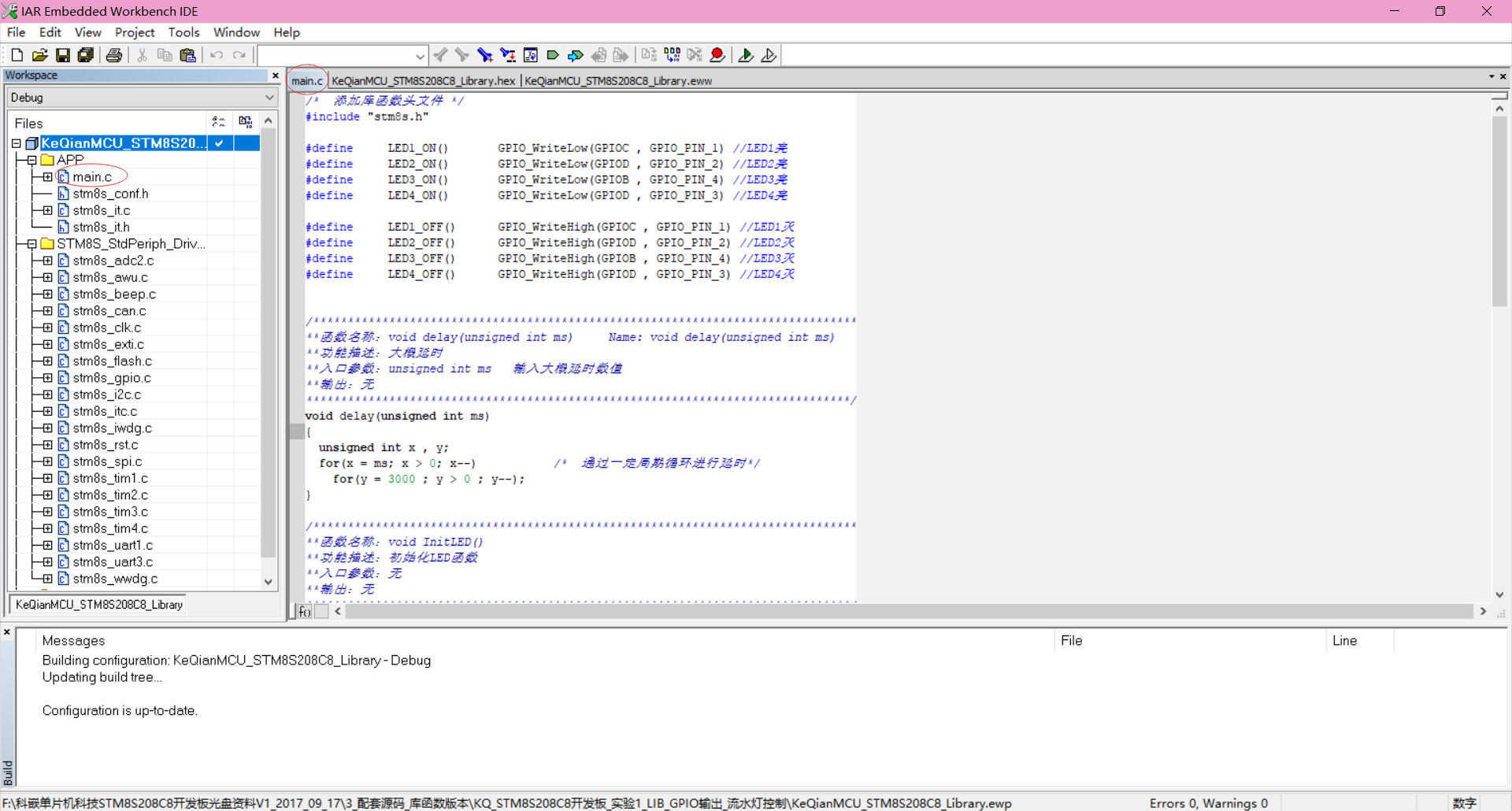Image resolution: width=1512 pixels, height=811 pixels.
Task: Open the Find dialog icon
Action: (x=485, y=55)
